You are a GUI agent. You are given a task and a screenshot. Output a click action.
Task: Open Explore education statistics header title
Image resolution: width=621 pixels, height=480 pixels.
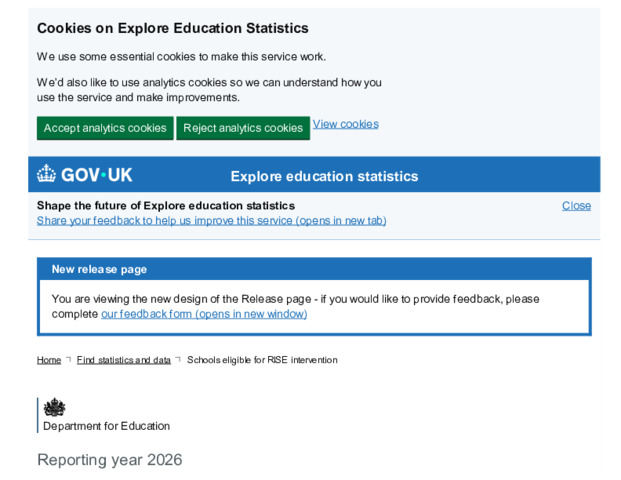pyautogui.click(x=324, y=176)
